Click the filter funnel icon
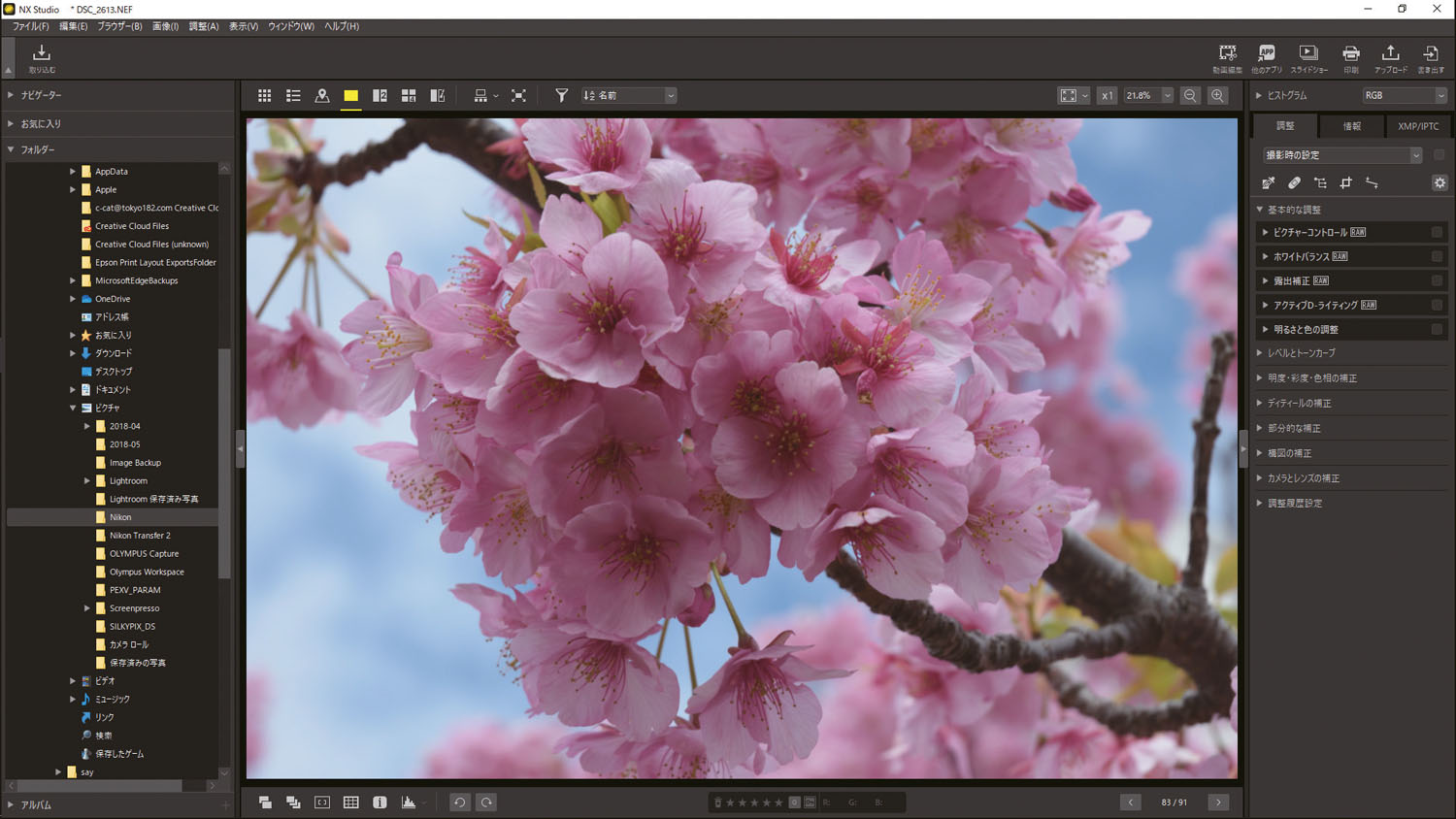The width and height of the screenshot is (1456, 819). point(561,95)
